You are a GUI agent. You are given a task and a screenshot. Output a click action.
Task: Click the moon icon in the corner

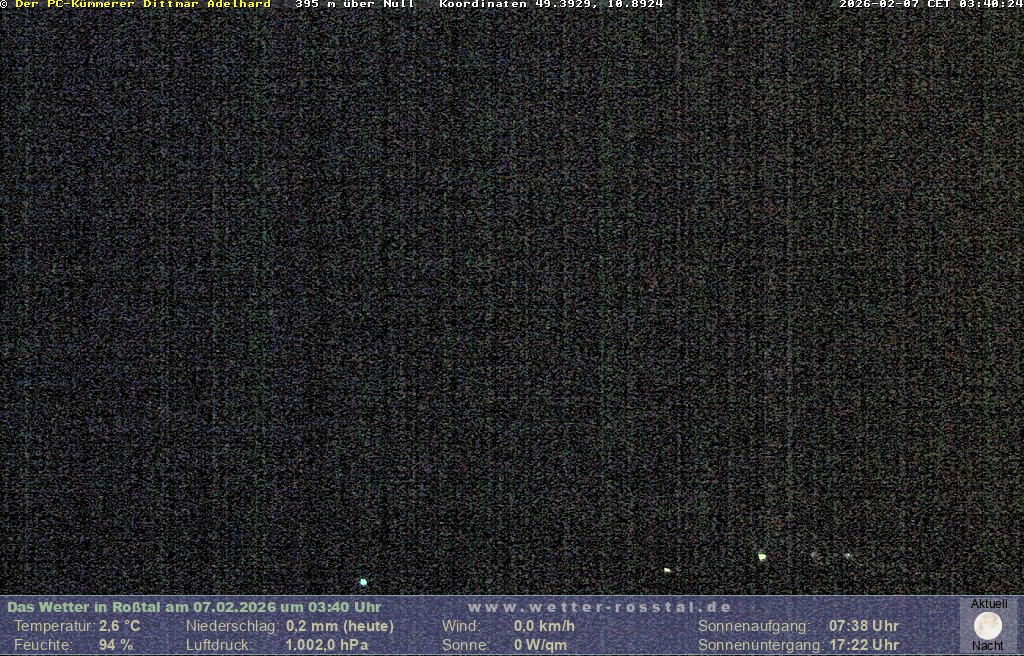coord(988,626)
